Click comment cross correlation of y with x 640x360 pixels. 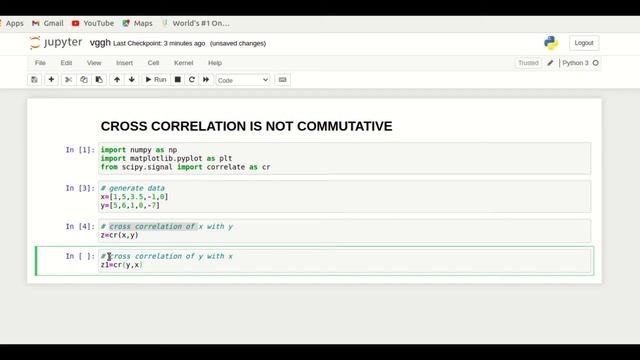coord(167,256)
